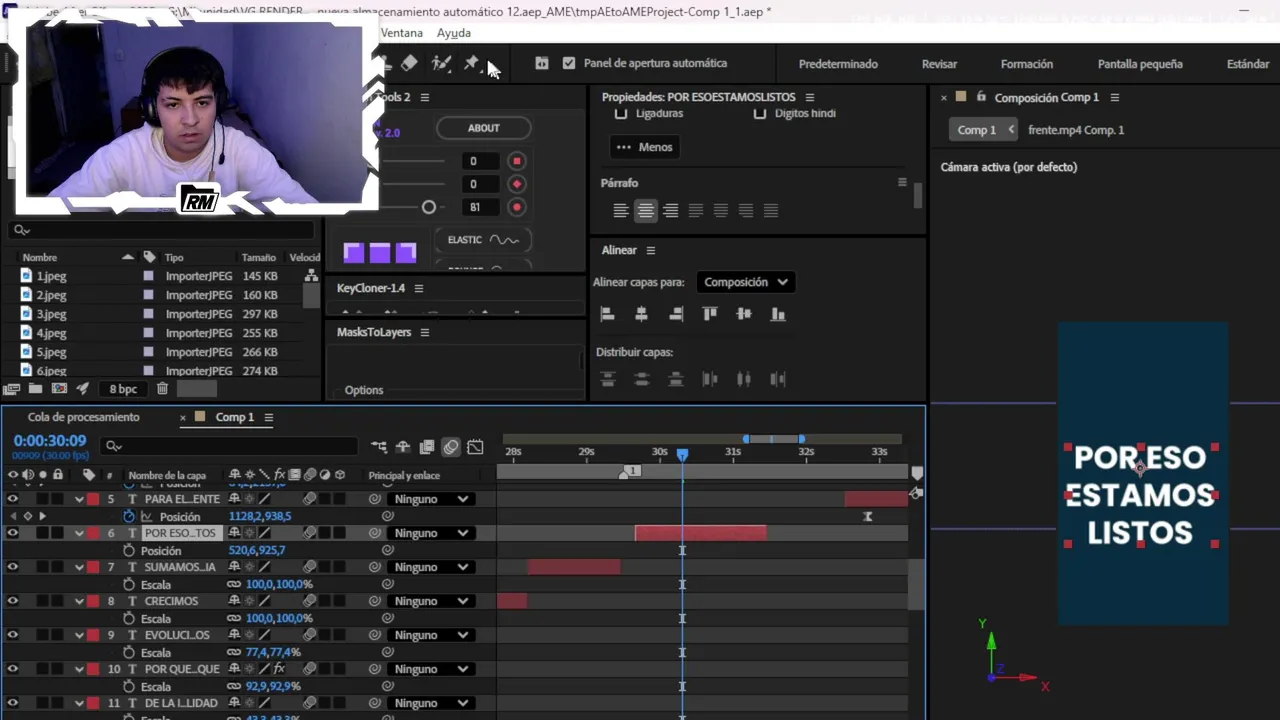1280x720 pixels.
Task: Create a new folder in Project panel
Action: [35, 389]
